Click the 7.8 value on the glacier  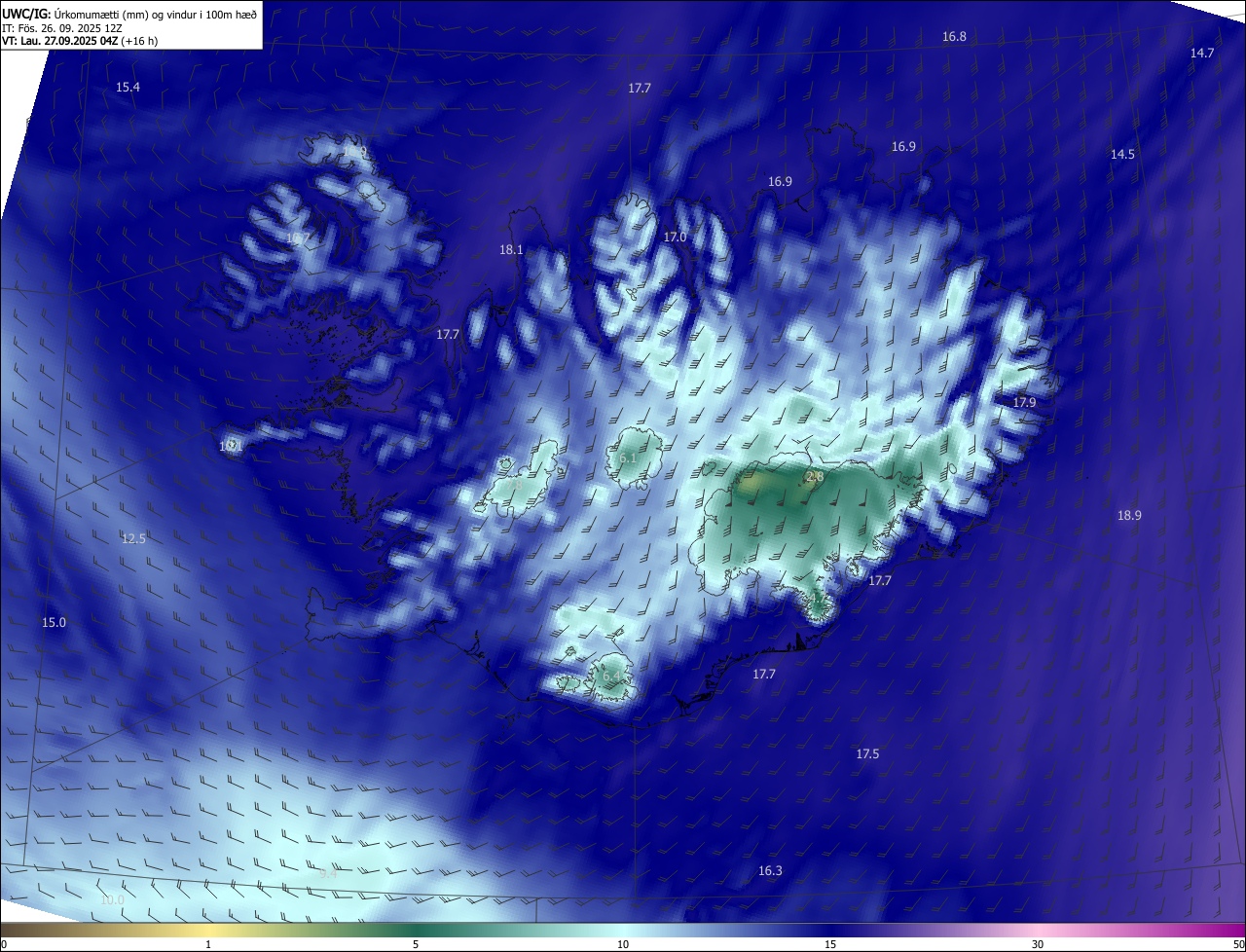tap(515, 484)
